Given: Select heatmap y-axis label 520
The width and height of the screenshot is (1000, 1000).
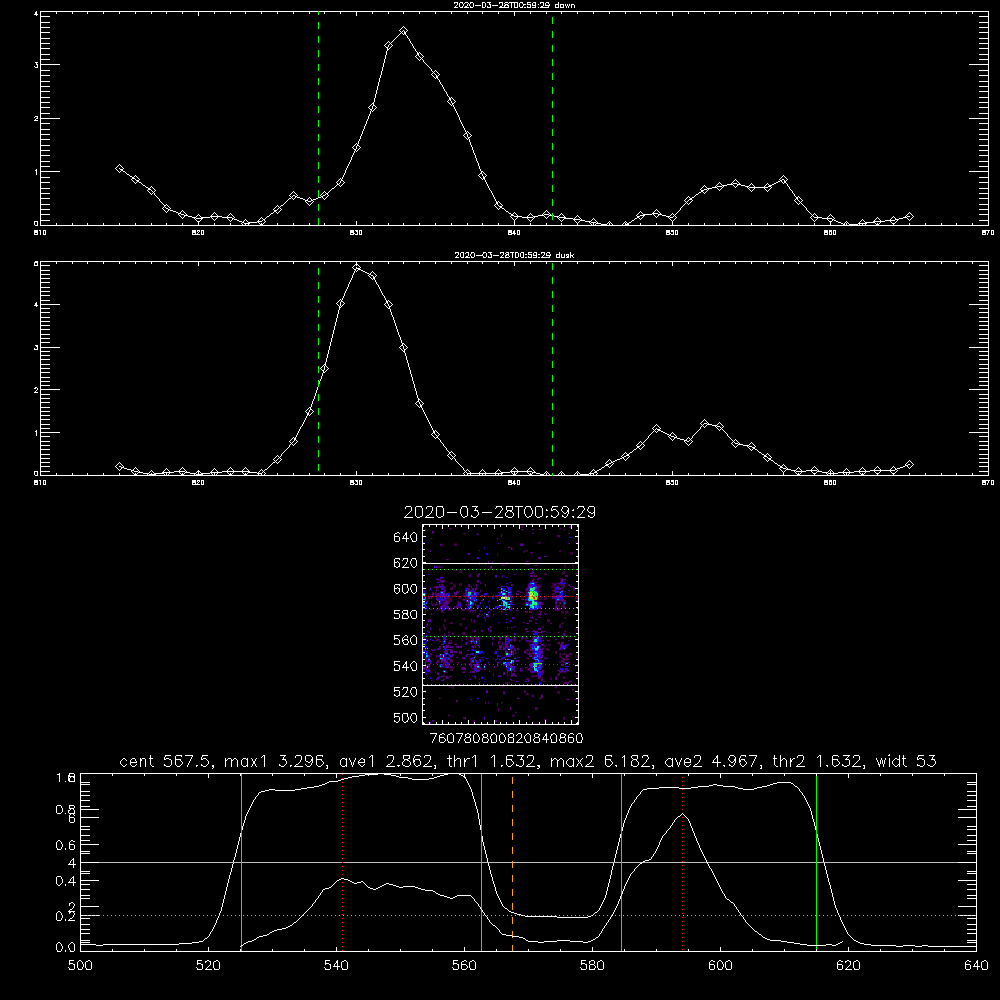Looking at the screenshot, I should pyautogui.click(x=405, y=692).
